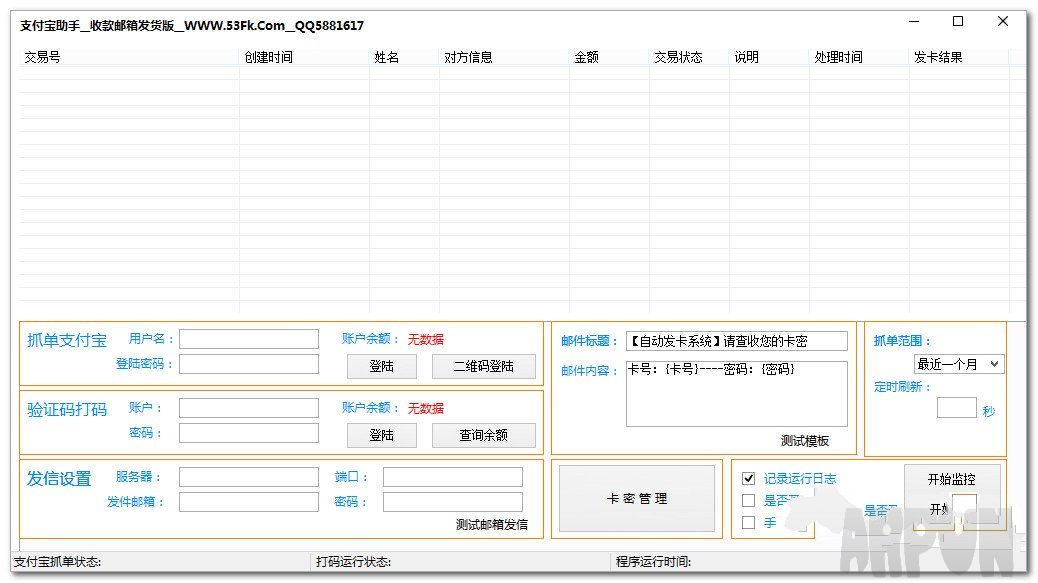Click the 创建时间 column header
Image resolution: width=1038 pixels, height=583 pixels.
pos(268,58)
